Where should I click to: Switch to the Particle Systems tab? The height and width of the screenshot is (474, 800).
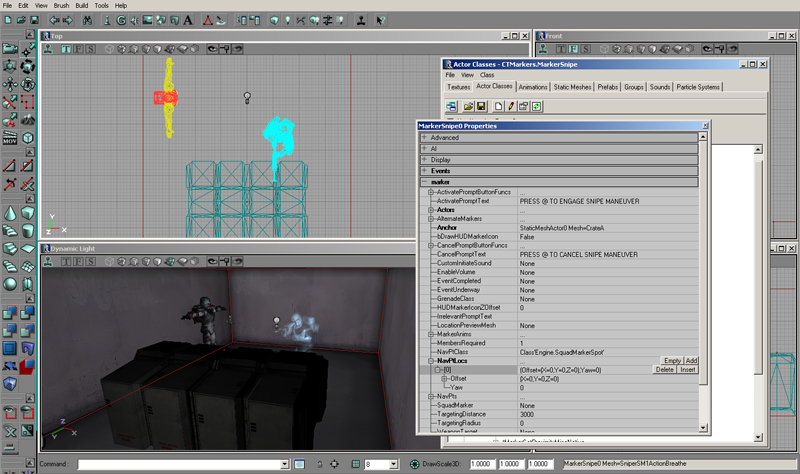click(698, 87)
